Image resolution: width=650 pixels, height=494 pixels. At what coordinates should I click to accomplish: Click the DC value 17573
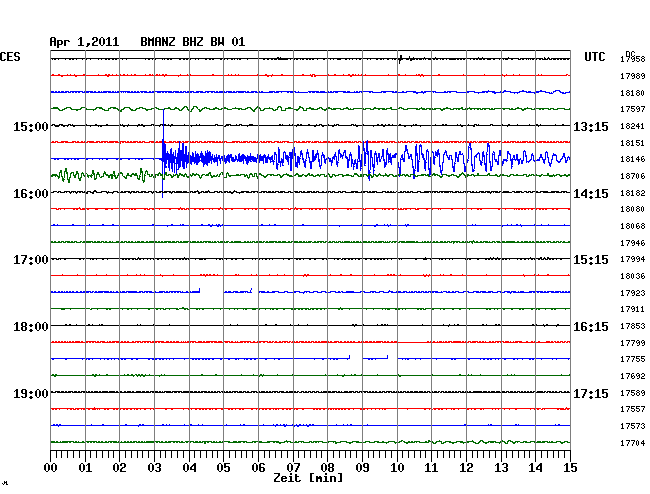(633, 426)
